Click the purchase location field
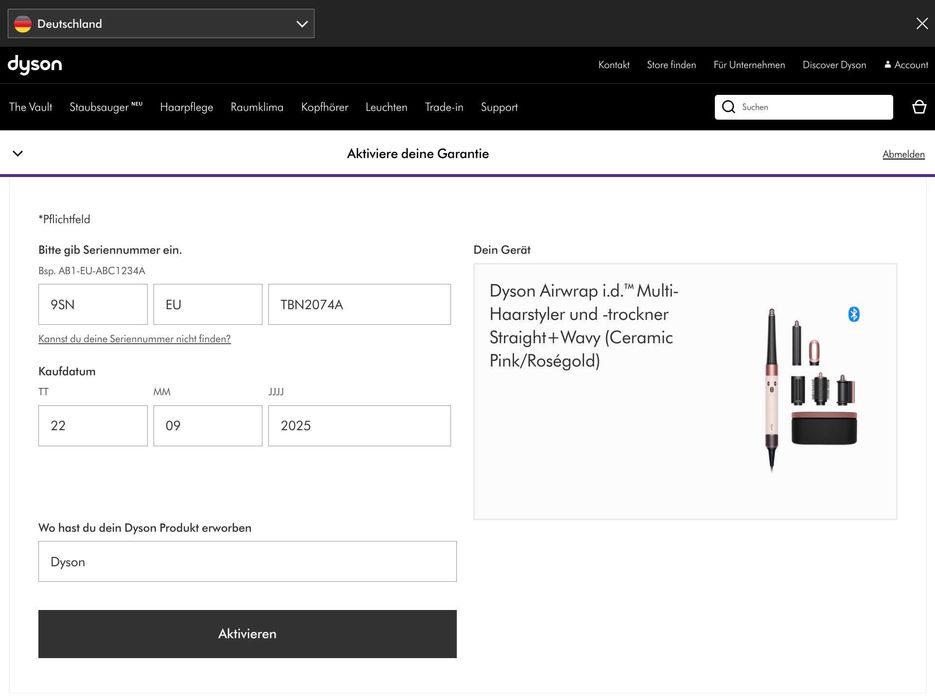 click(x=247, y=562)
